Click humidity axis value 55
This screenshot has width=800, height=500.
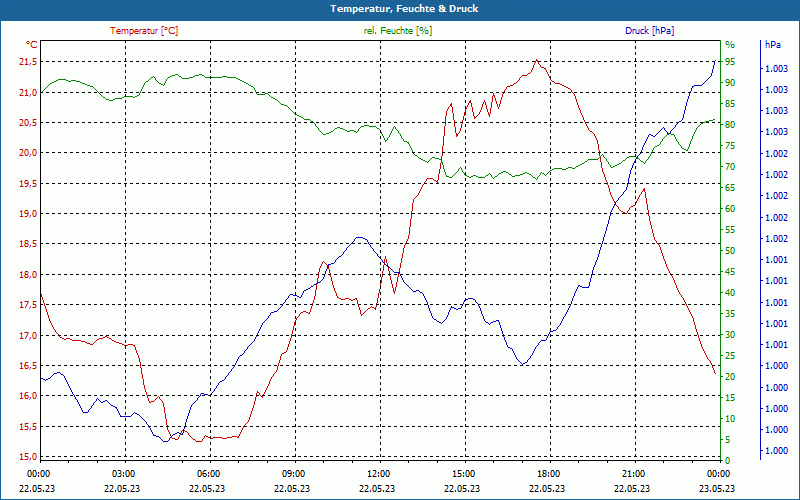[730, 230]
